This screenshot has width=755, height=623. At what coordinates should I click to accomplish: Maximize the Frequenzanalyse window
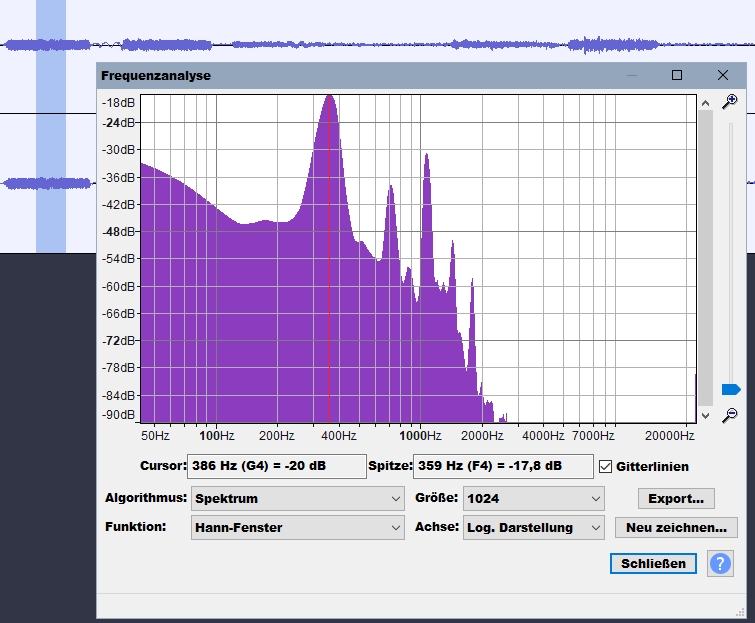click(x=677, y=75)
